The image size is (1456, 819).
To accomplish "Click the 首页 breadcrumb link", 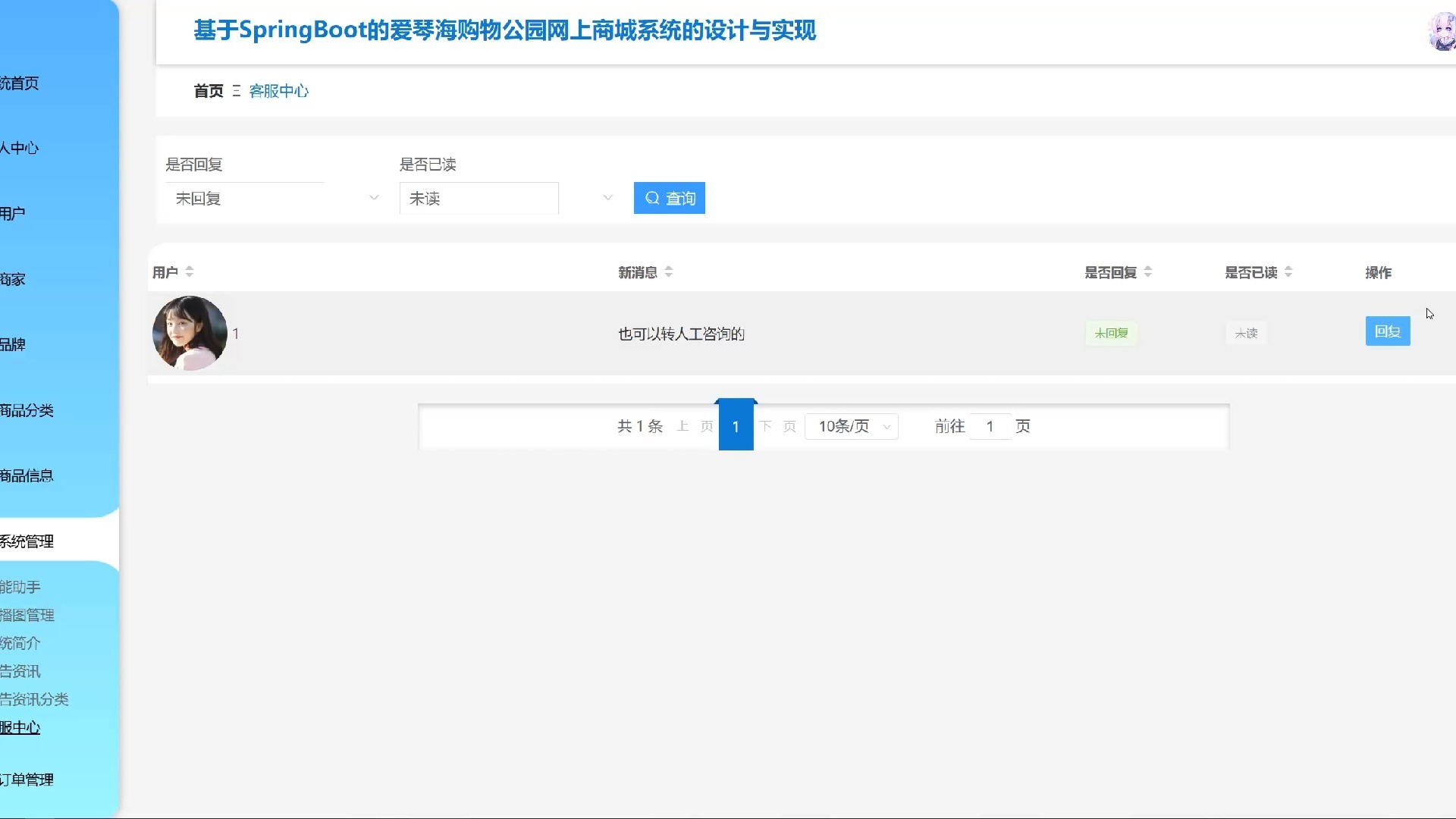I will point(209,91).
